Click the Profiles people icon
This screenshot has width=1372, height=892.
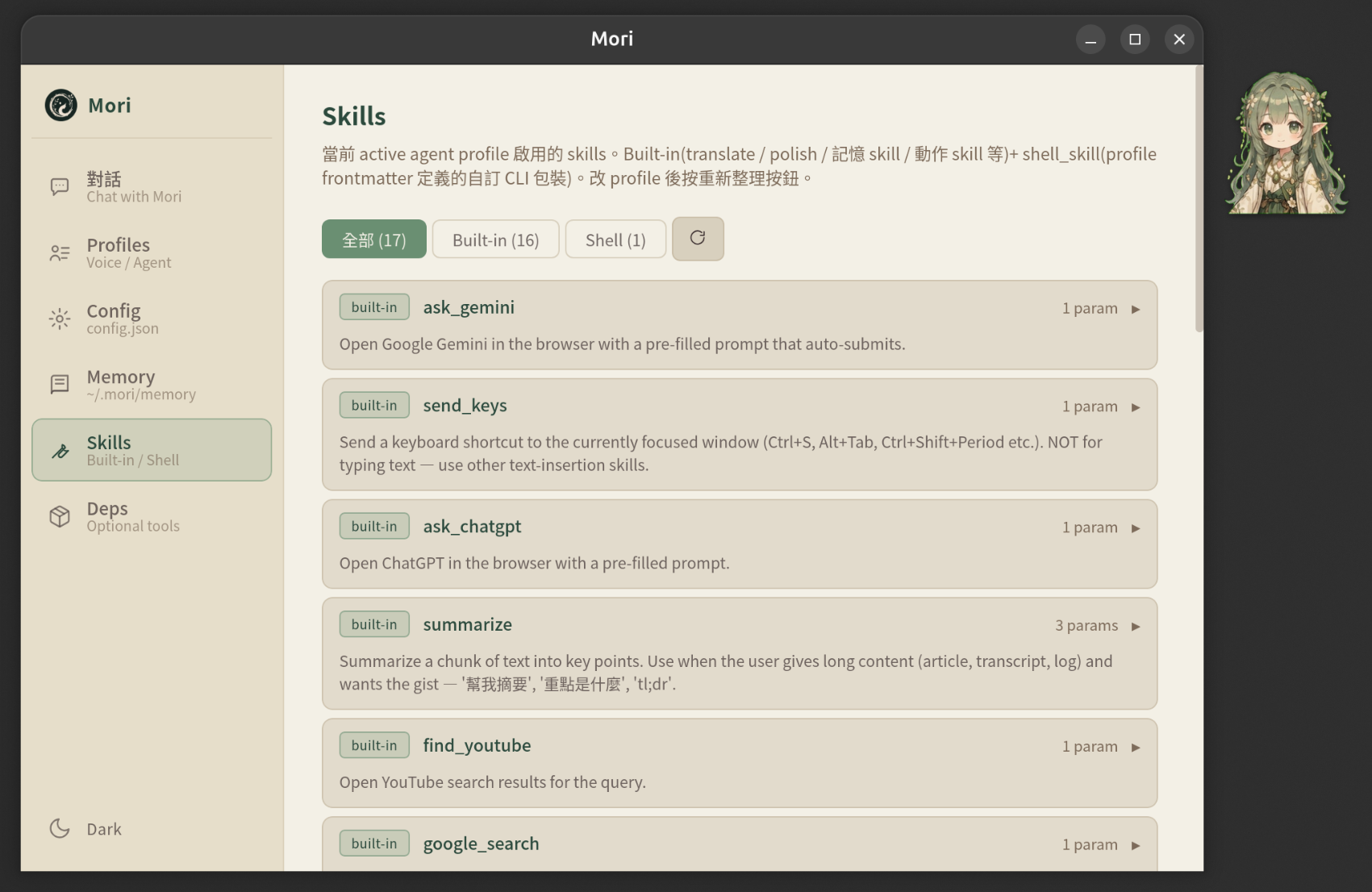(x=60, y=253)
